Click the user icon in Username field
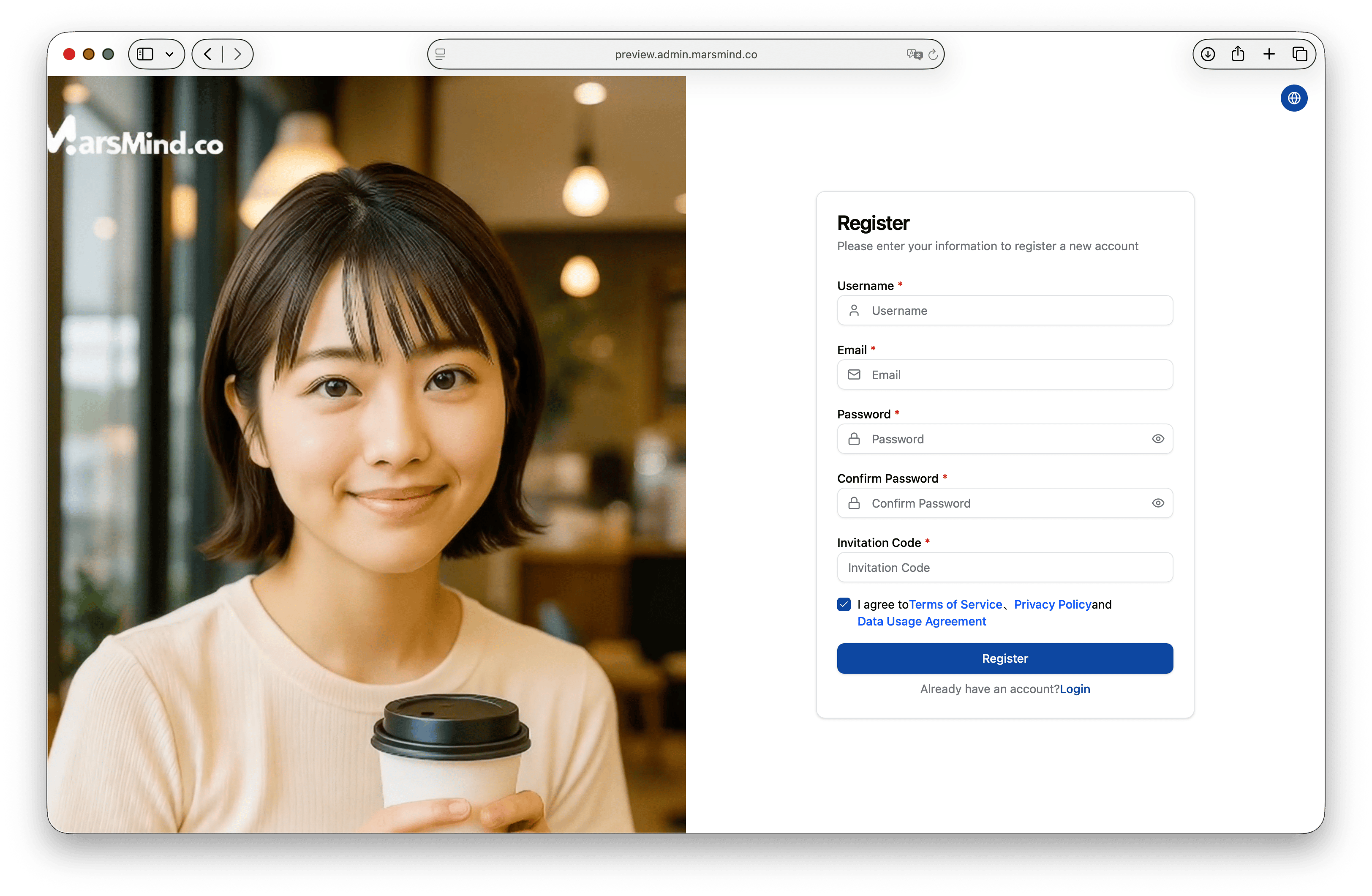Screen dimensions: 1372x896 (854, 310)
